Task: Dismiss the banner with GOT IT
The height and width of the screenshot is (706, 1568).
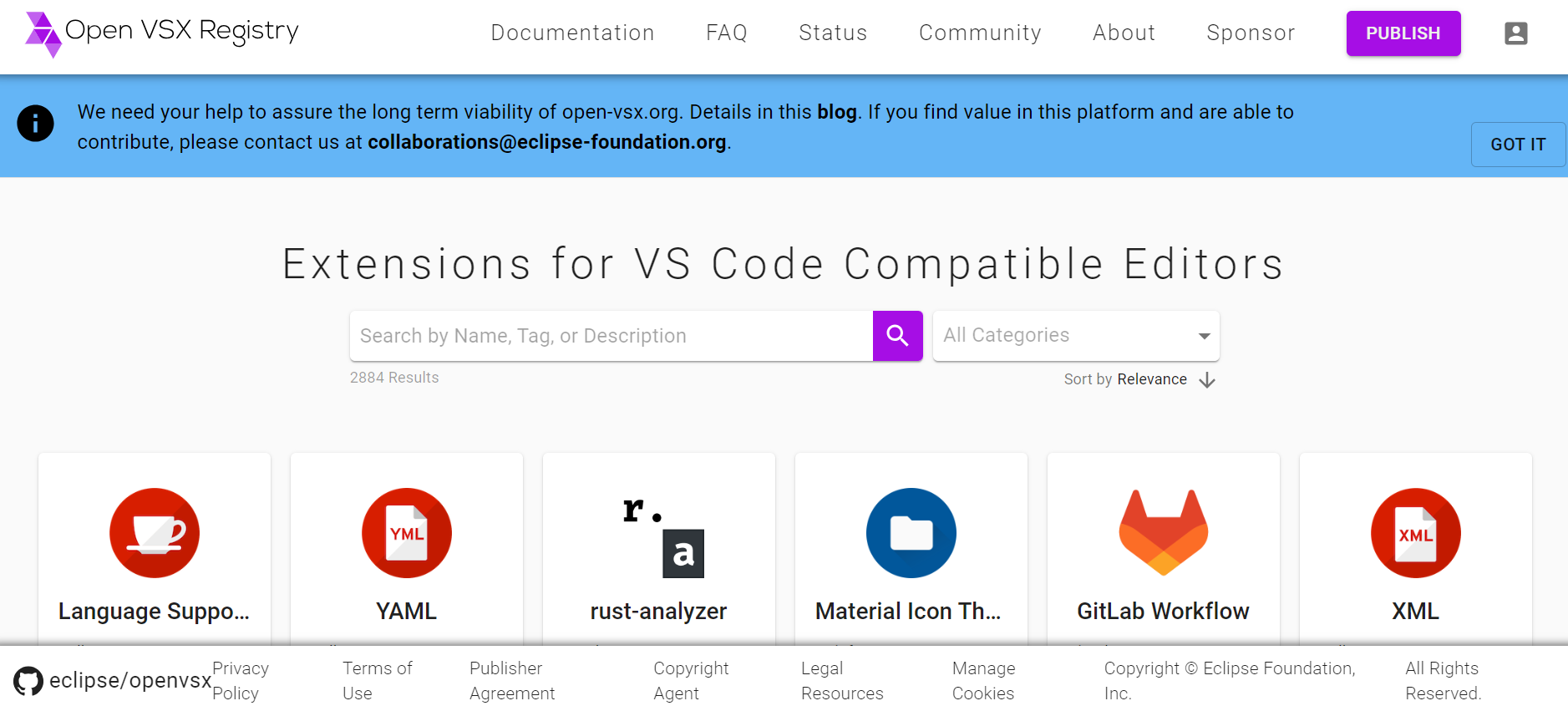Action: pos(1517,145)
